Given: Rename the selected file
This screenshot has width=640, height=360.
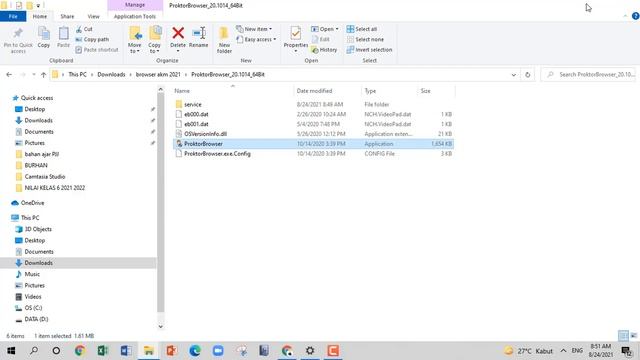Looking at the screenshot, I should point(199,38).
